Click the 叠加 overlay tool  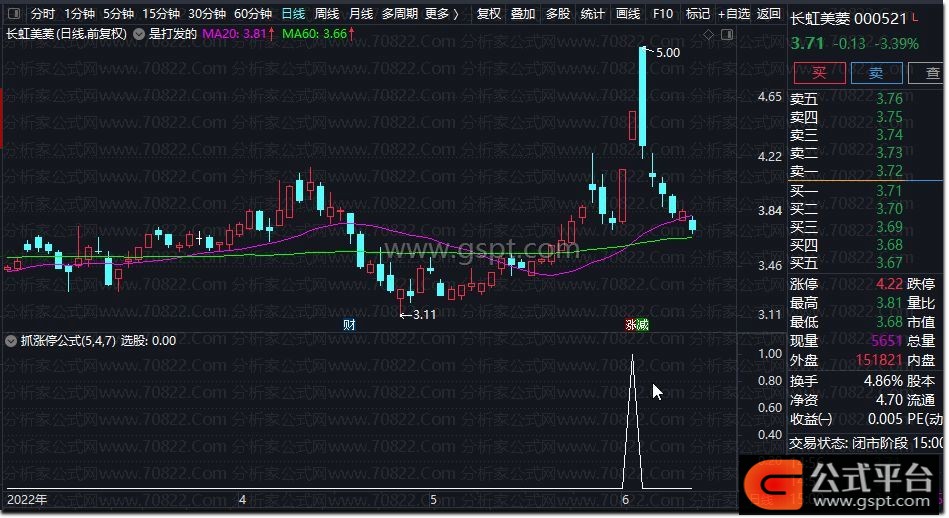pyautogui.click(x=523, y=13)
